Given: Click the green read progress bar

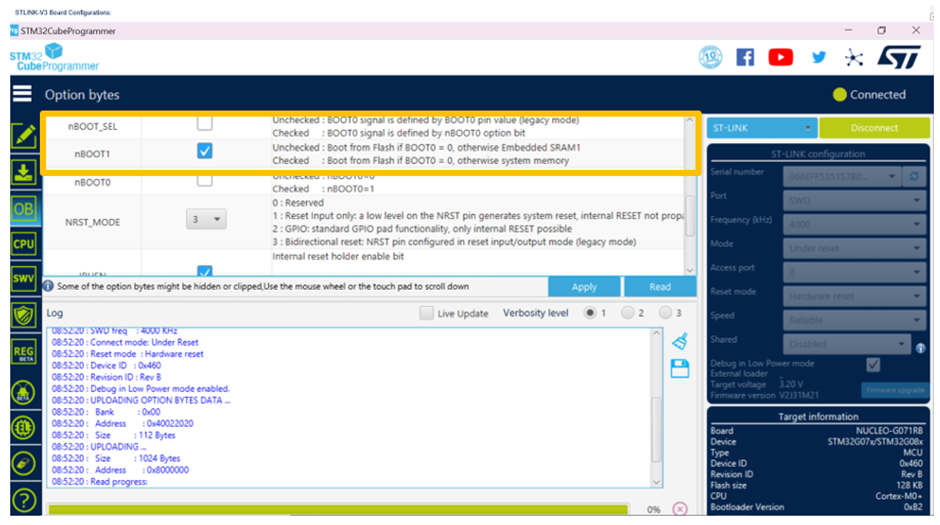Looking at the screenshot, I should point(338,509).
